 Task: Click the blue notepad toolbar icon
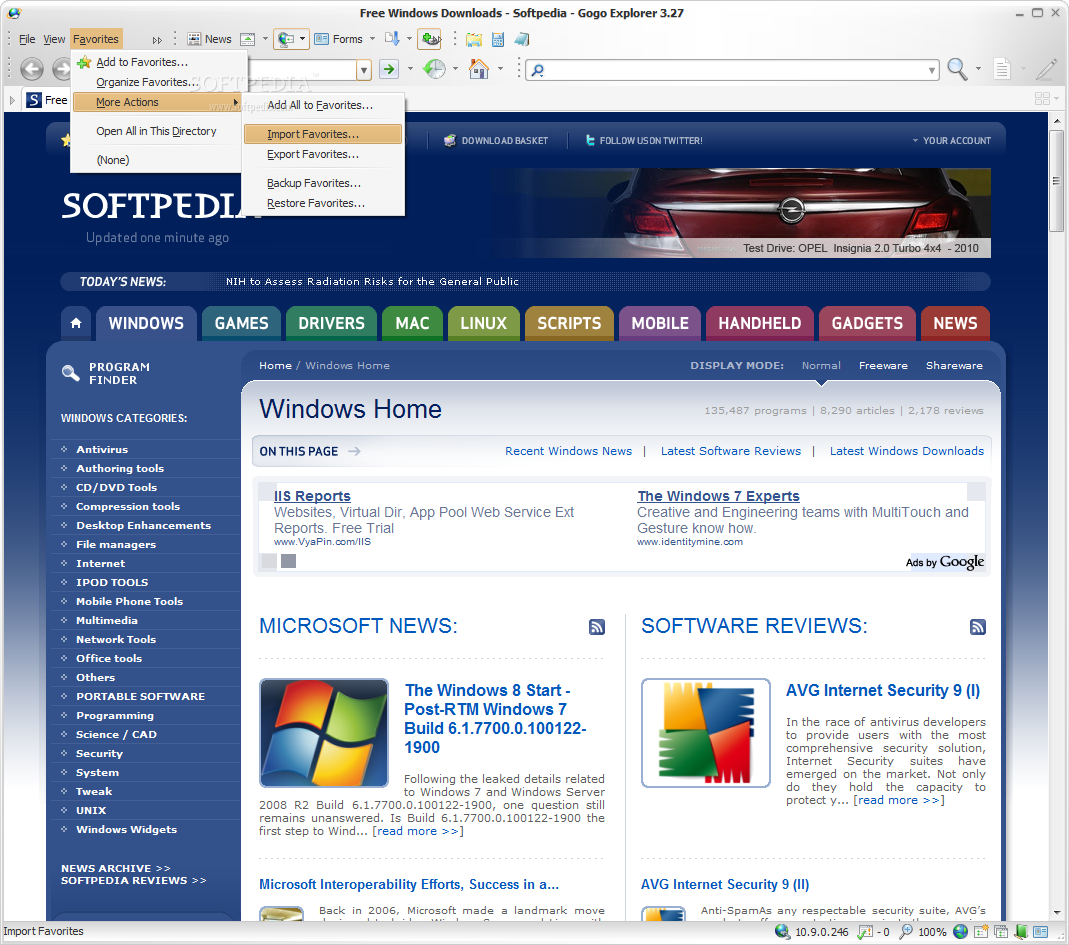point(522,40)
